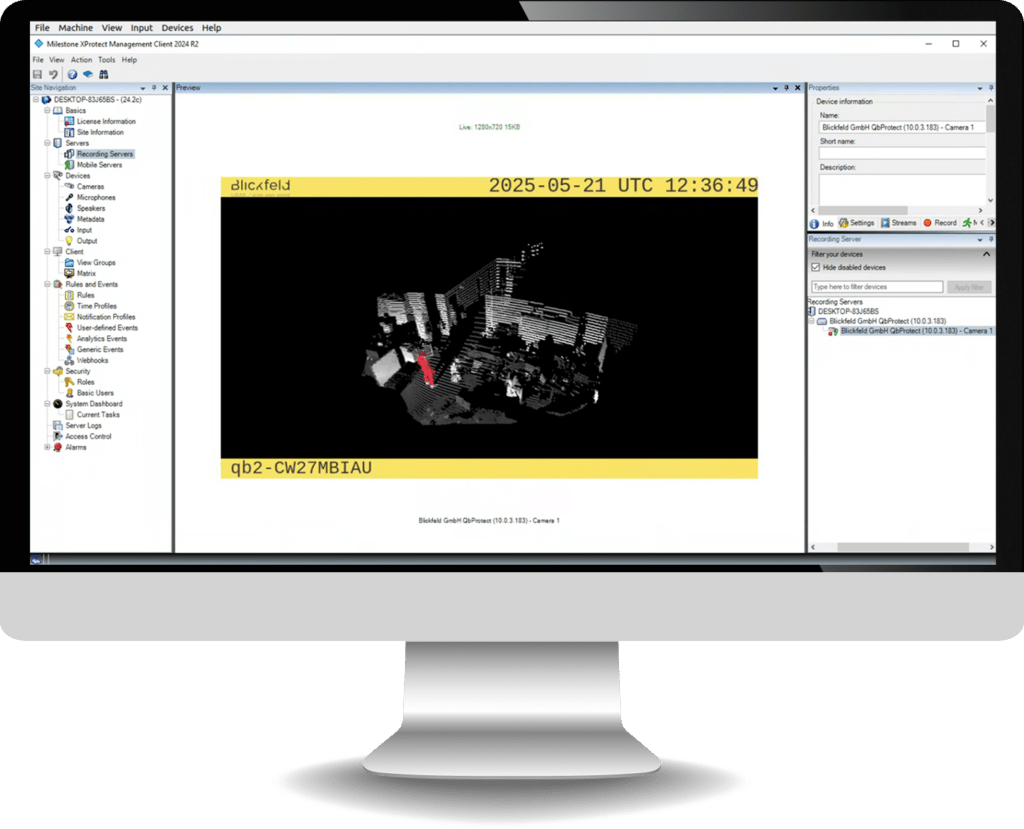Click the graduation cap toolbar icon
The width and height of the screenshot is (1024, 829).
click(88, 74)
